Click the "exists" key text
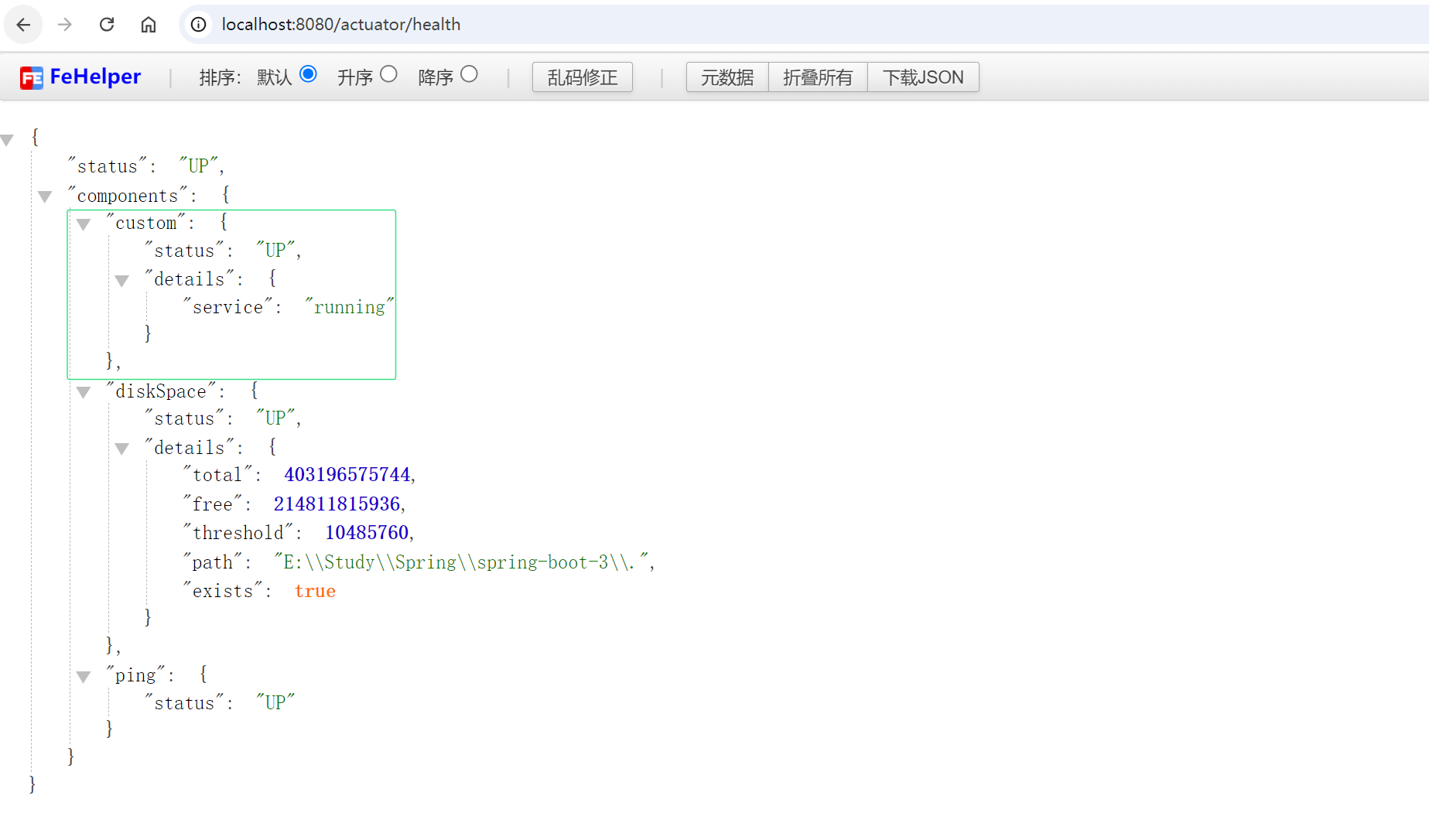This screenshot has height=840, width=1429. coord(223,592)
